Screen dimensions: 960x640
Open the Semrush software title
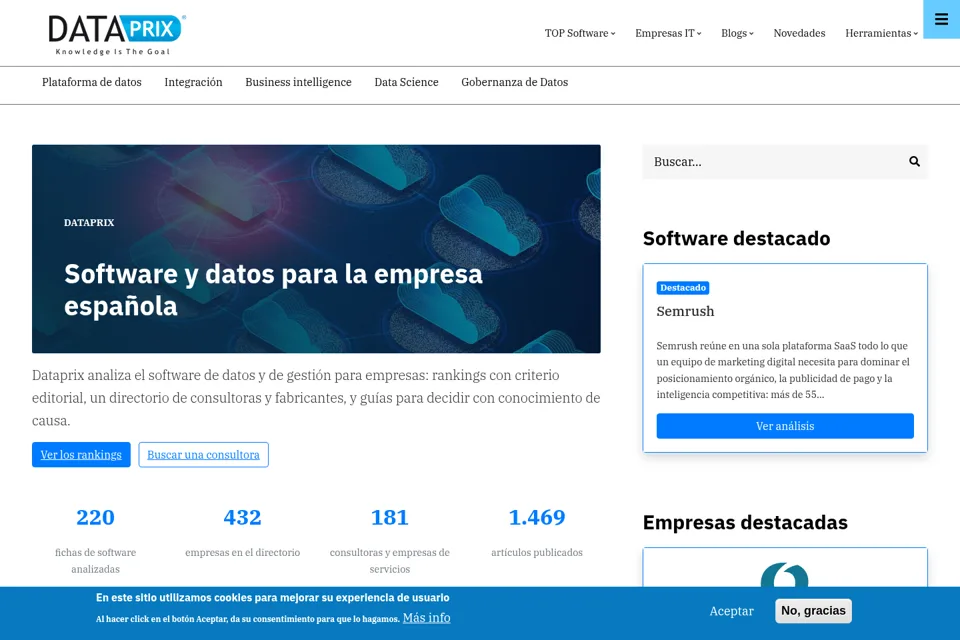click(x=685, y=311)
